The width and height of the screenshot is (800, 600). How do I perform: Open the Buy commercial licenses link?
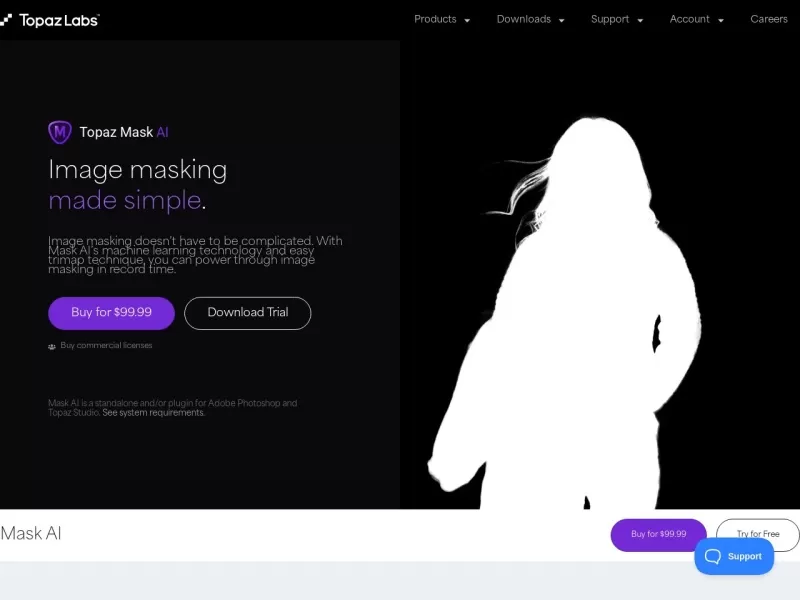(106, 346)
